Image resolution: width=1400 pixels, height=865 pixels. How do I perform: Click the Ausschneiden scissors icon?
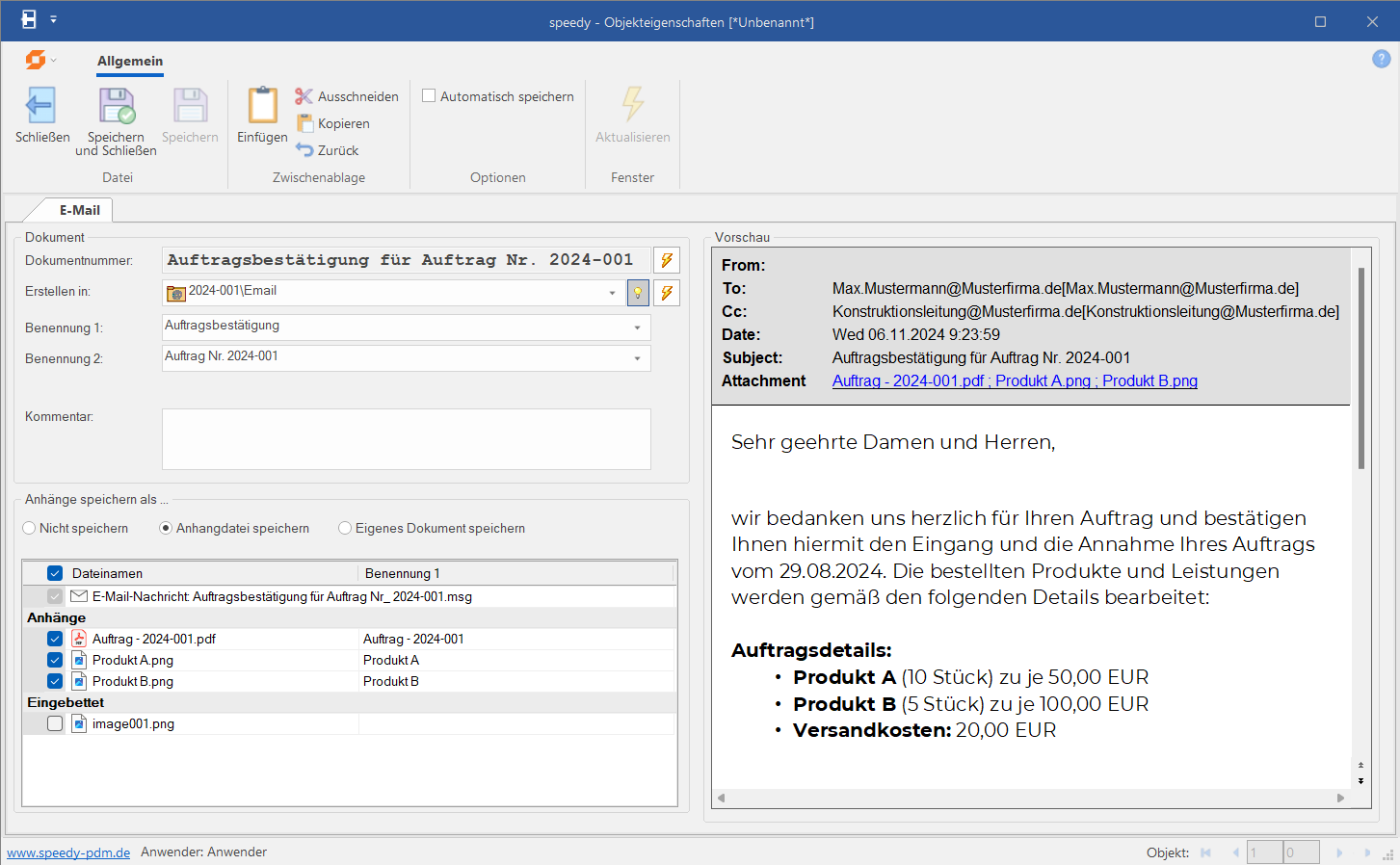304,96
